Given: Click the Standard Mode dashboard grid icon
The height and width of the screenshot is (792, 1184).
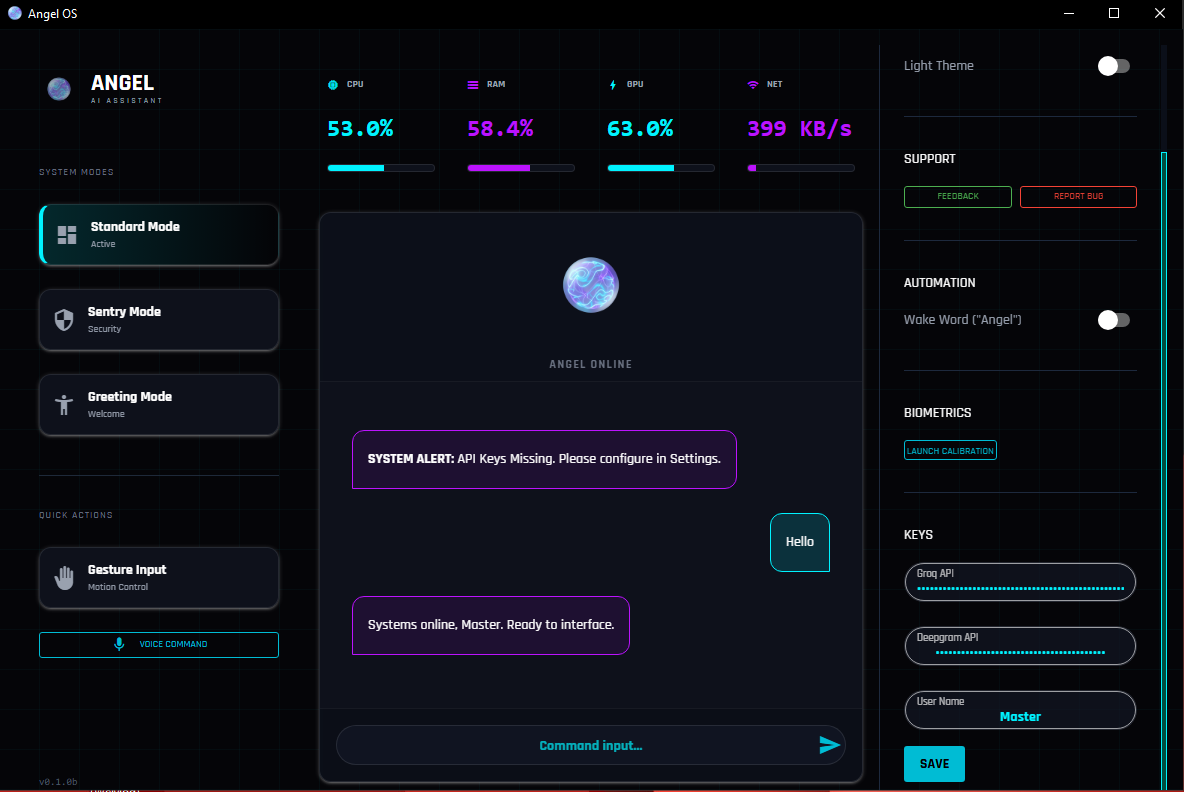Looking at the screenshot, I should pyautogui.click(x=67, y=235).
